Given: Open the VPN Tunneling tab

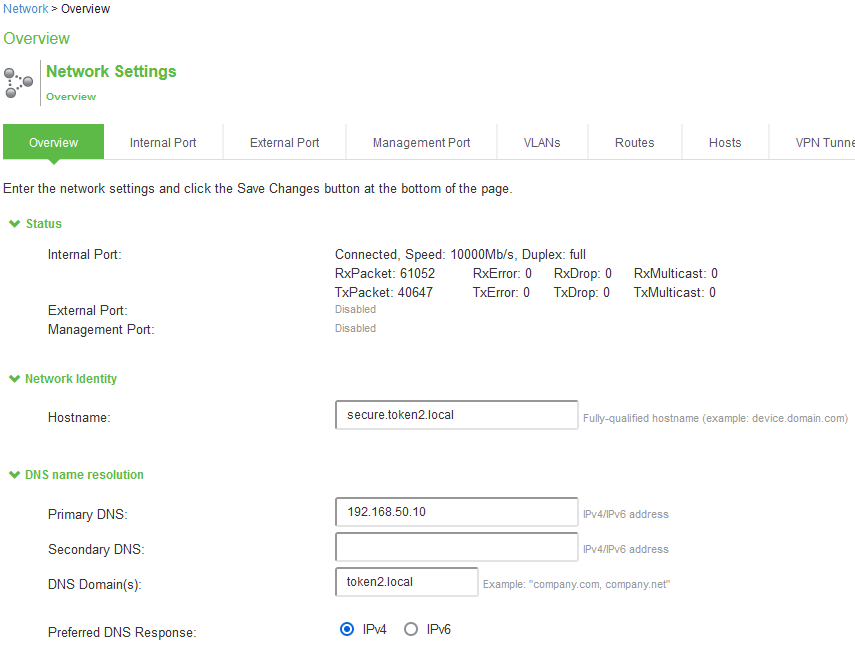Looking at the screenshot, I should (812, 142).
